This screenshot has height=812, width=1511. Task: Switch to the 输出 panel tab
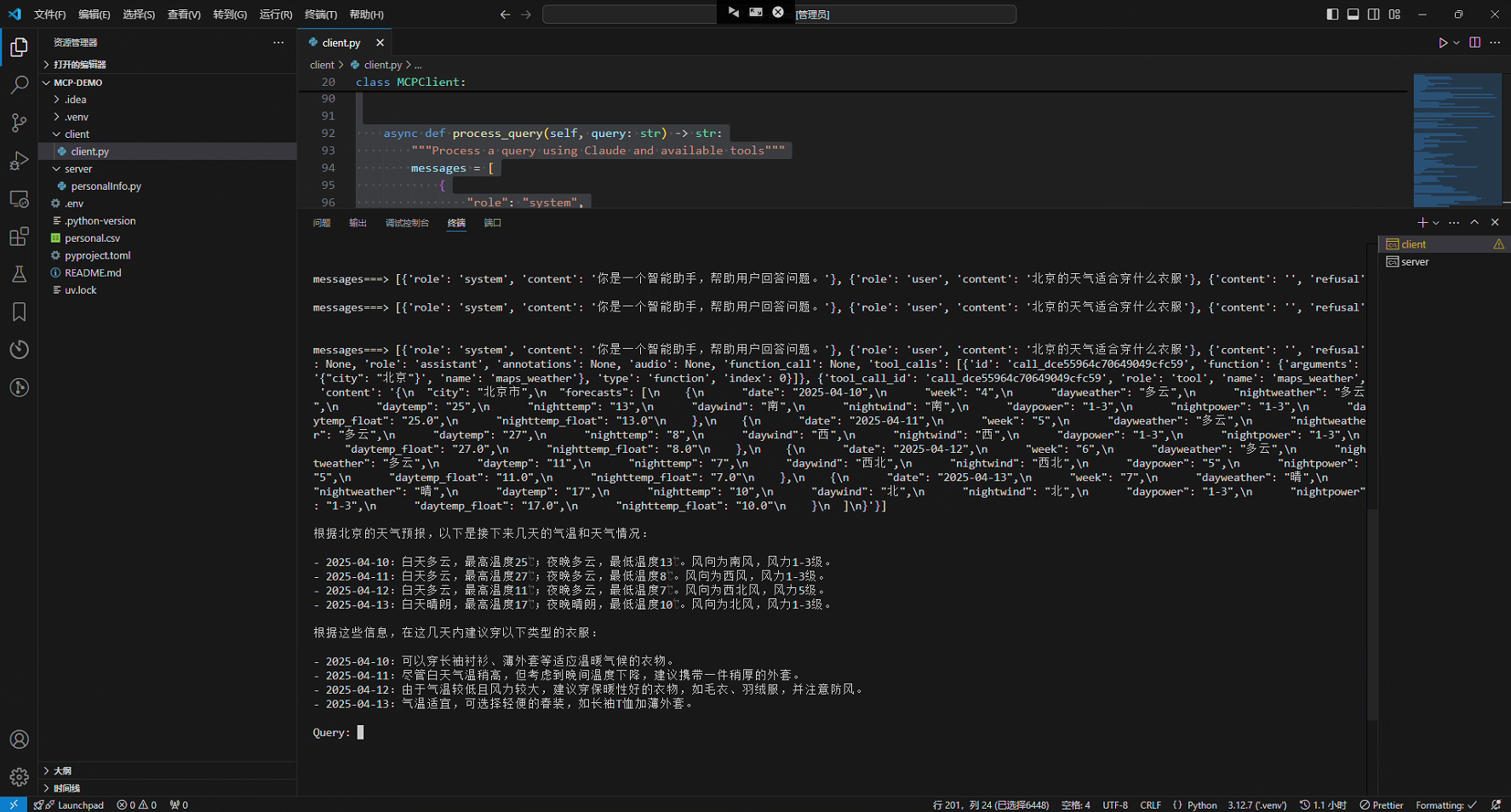[358, 223]
